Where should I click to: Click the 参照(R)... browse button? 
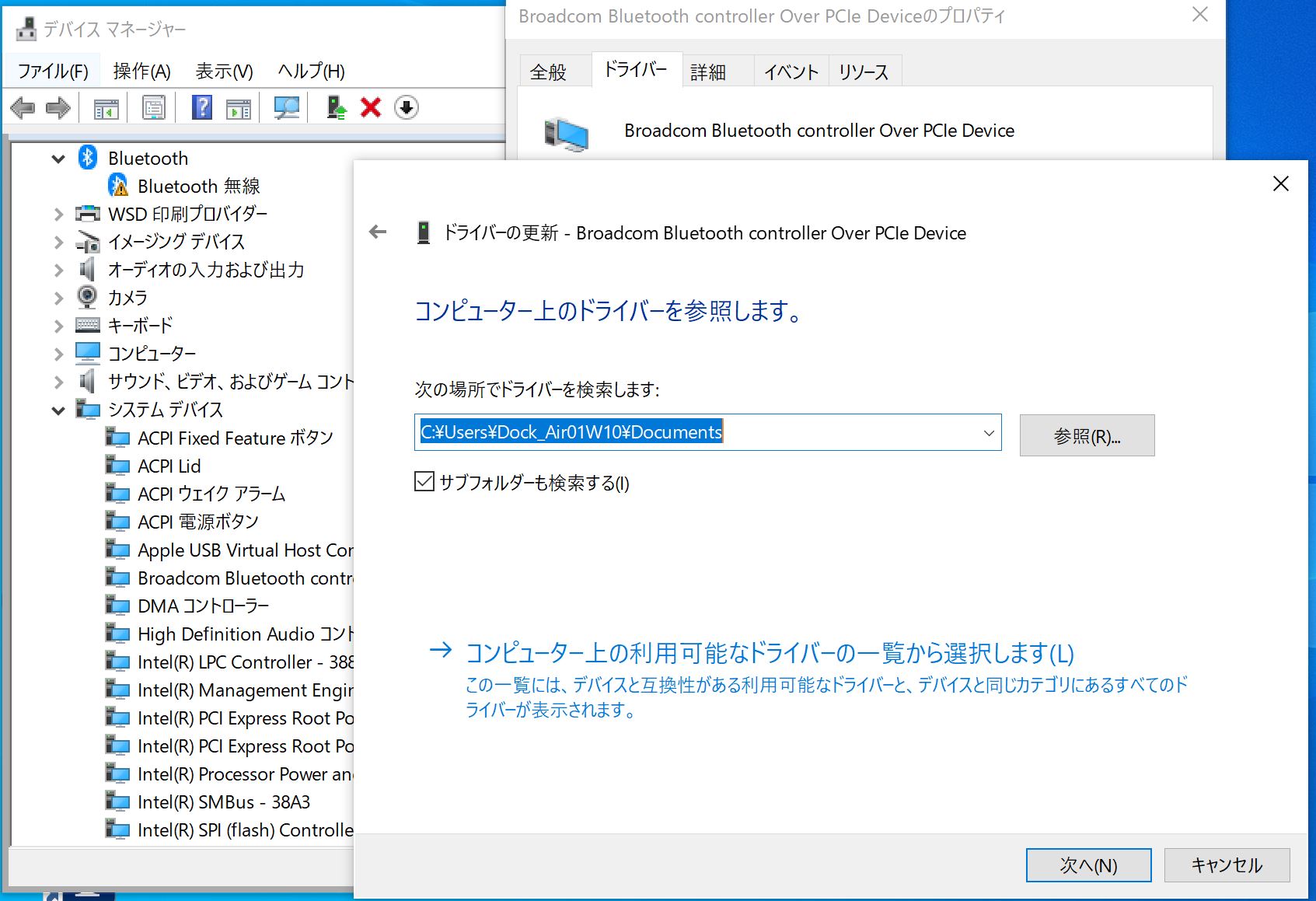[x=1087, y=435]
